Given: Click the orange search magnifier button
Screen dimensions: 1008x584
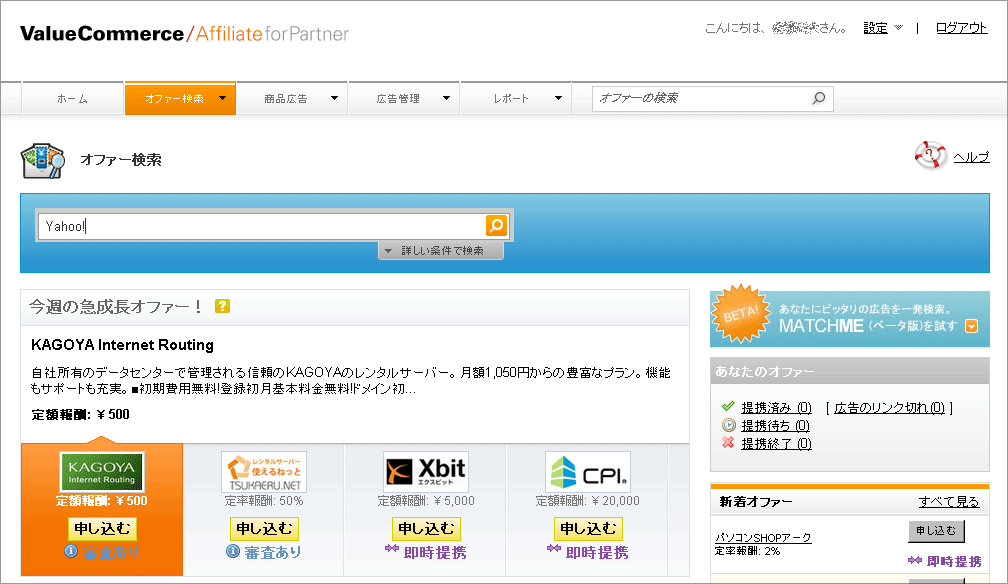Looking at the screenshot, I should (496, 226).
